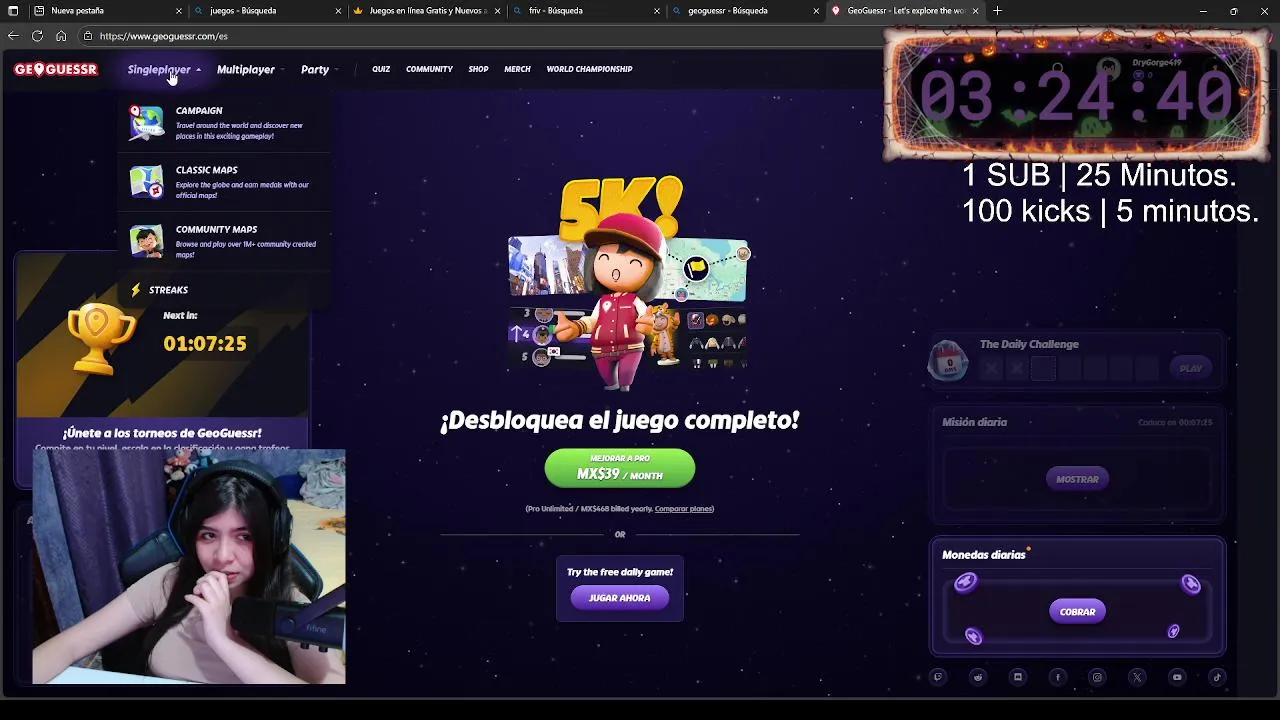
Task: Choose Classic Maps from Singleplayer menu
Action: (x=224, y=182)
